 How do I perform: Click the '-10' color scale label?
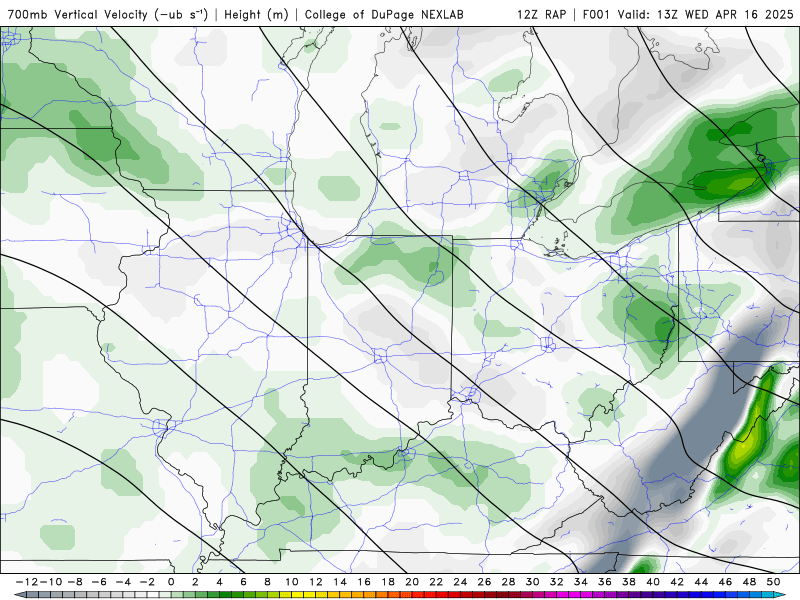coord(50,582)
